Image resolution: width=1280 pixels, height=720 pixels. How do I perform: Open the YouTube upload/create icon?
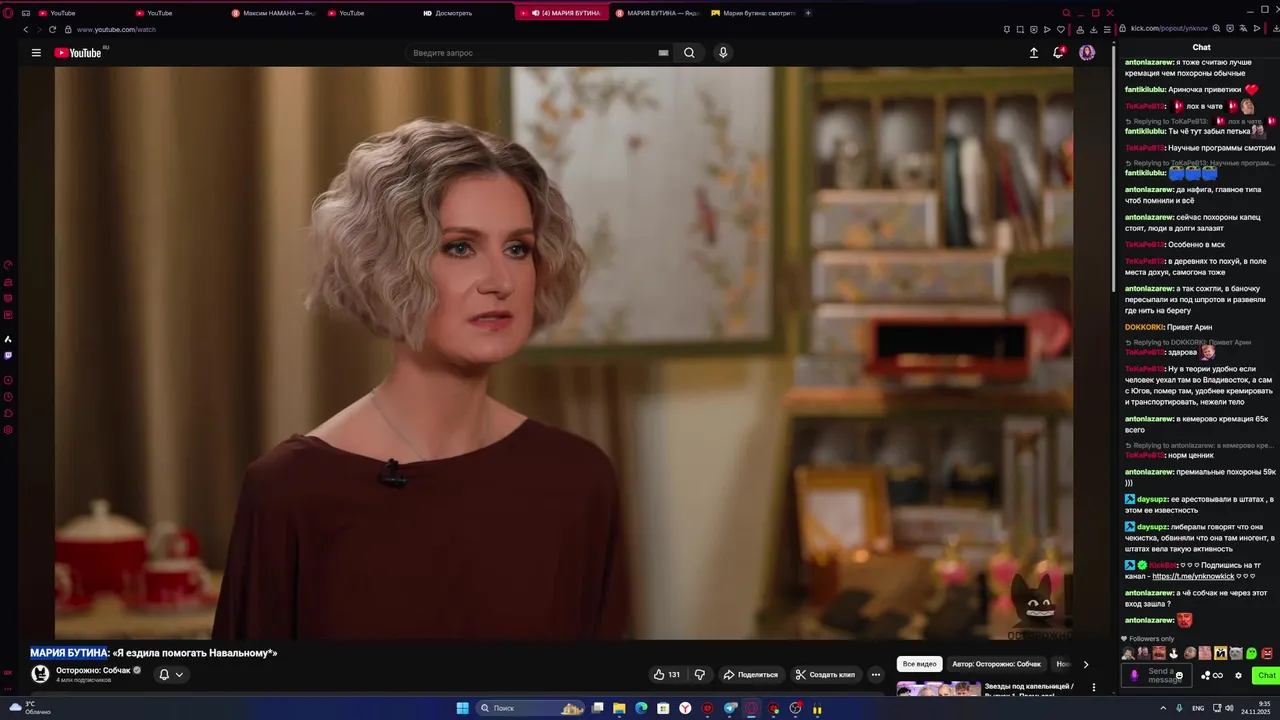click(1034, 53)
